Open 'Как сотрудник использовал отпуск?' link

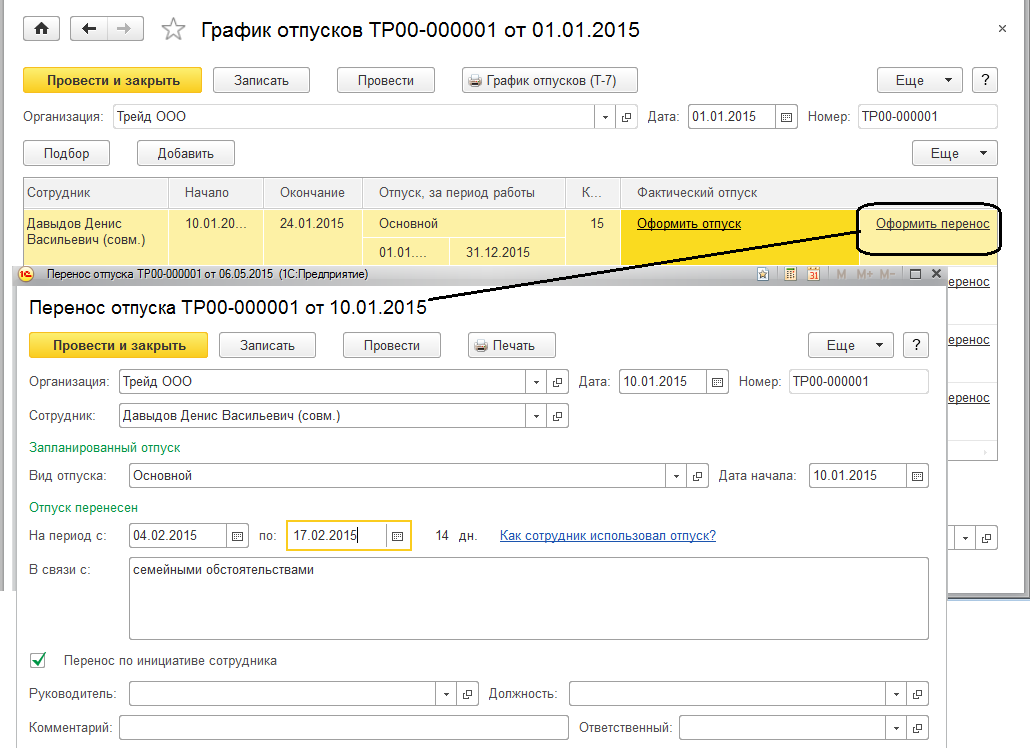[x=607, y=536]
